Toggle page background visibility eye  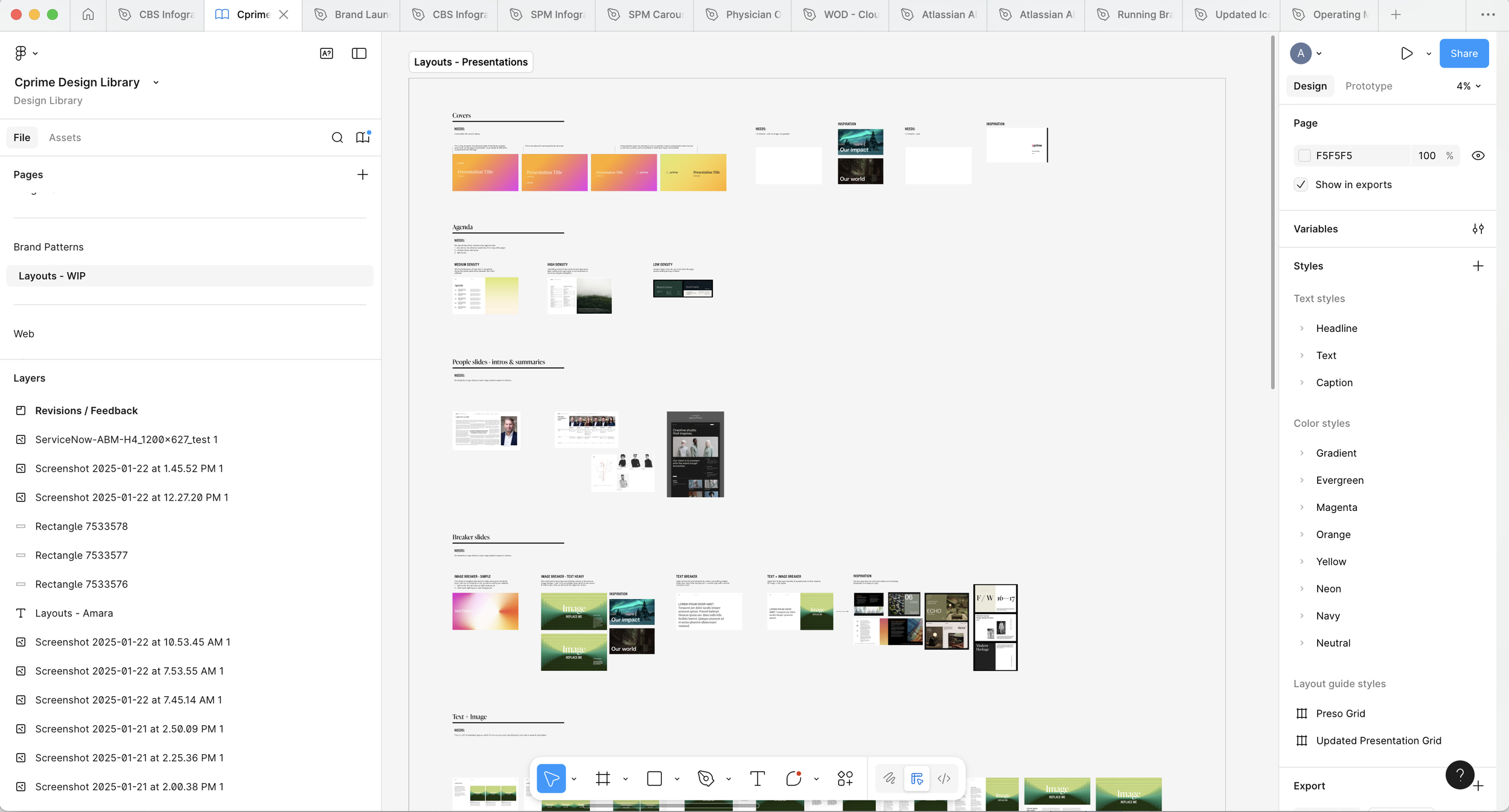(x=1478, y=156)
